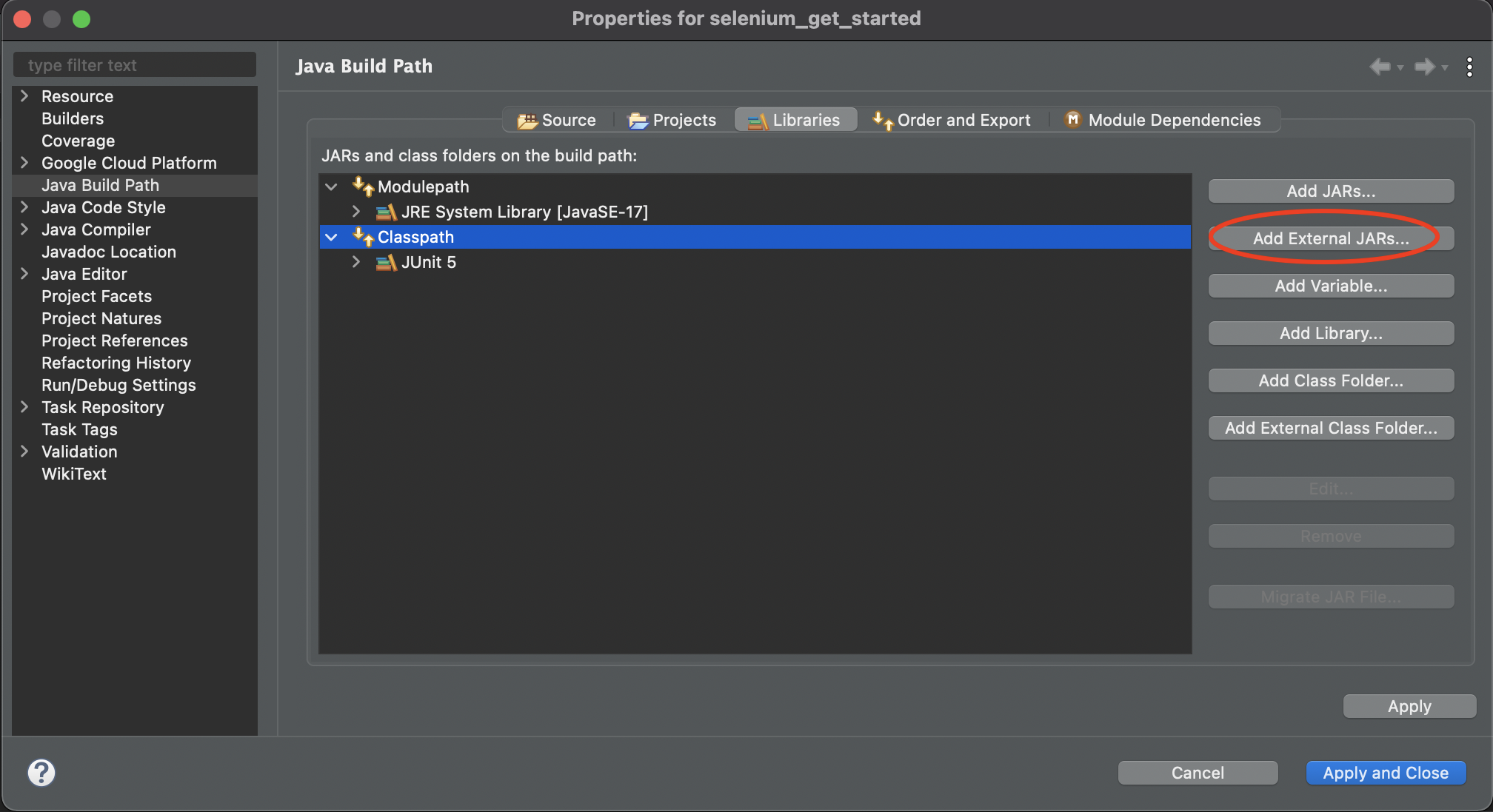
Task: Click the Add Library... button
Action: [x=1331, y=333]
